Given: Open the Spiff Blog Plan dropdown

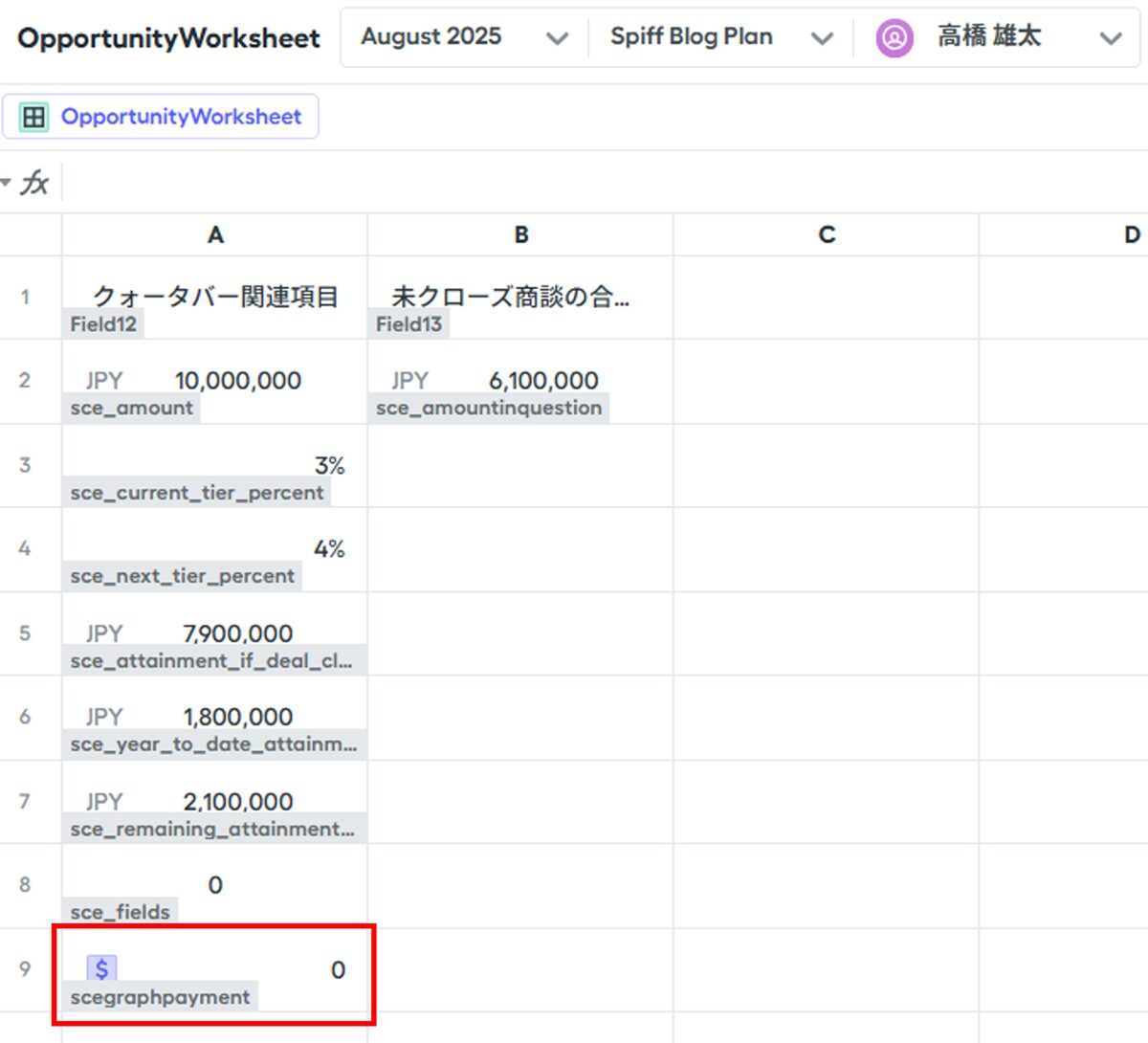Looking at the screenshot, I should [x=720, y=37].
